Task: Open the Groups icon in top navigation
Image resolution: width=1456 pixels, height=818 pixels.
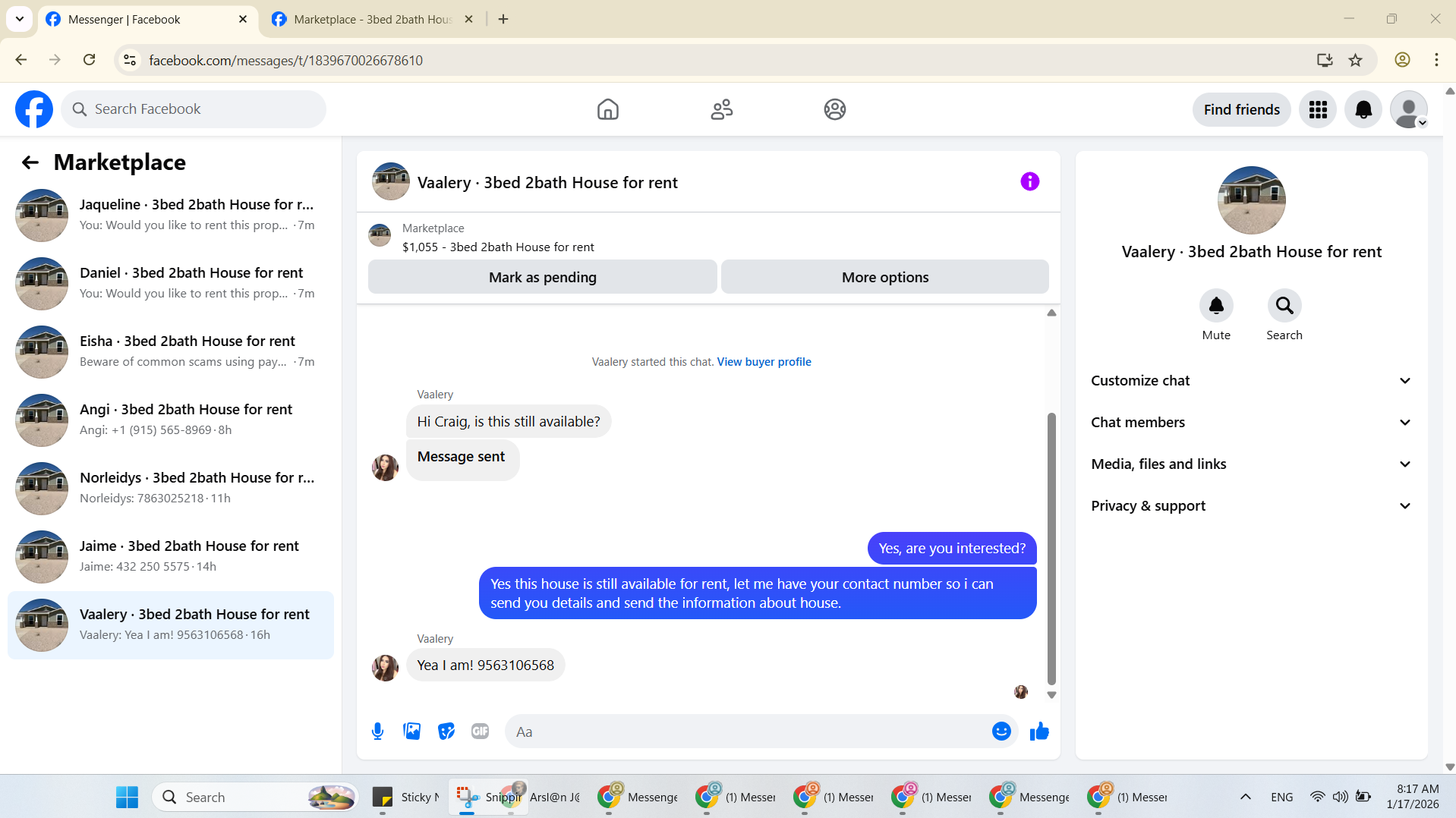Action: coord(834,109)
